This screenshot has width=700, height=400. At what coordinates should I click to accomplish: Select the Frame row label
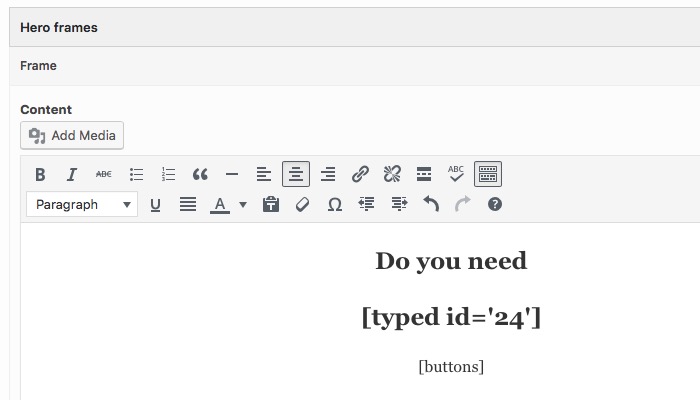click(38, 66)
